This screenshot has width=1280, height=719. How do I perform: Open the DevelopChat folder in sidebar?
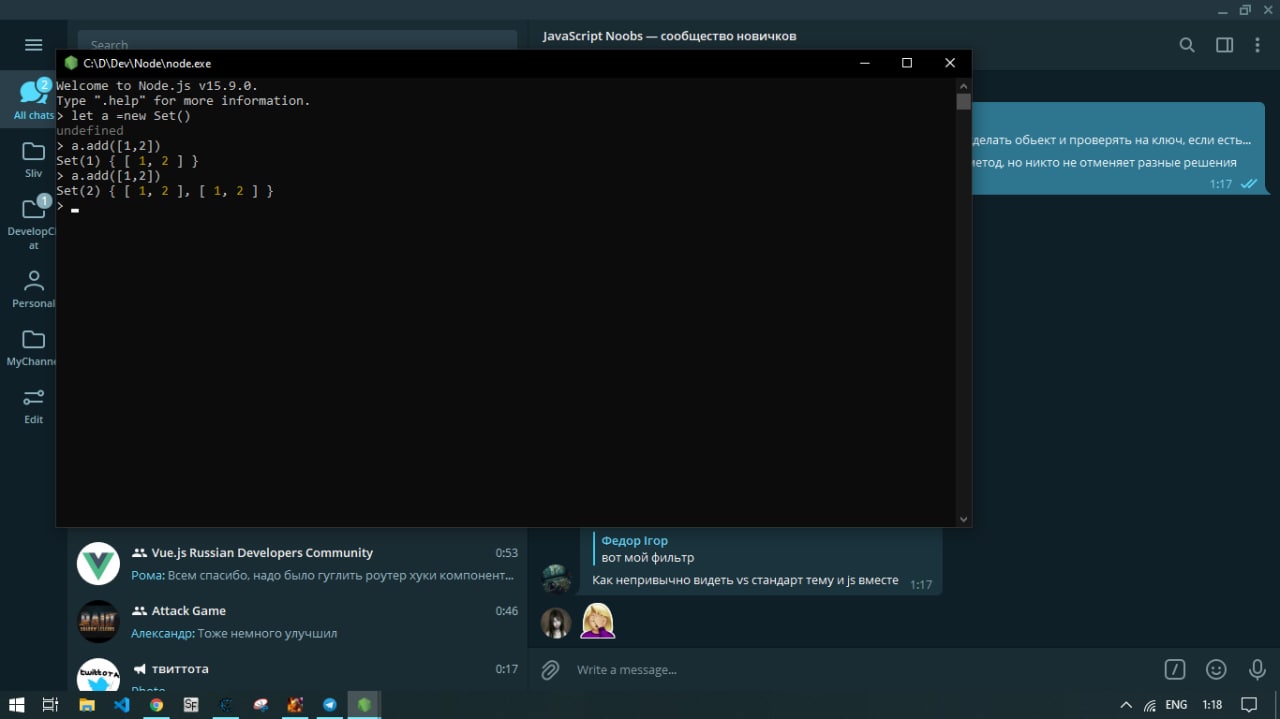click(x=33, y=221)
